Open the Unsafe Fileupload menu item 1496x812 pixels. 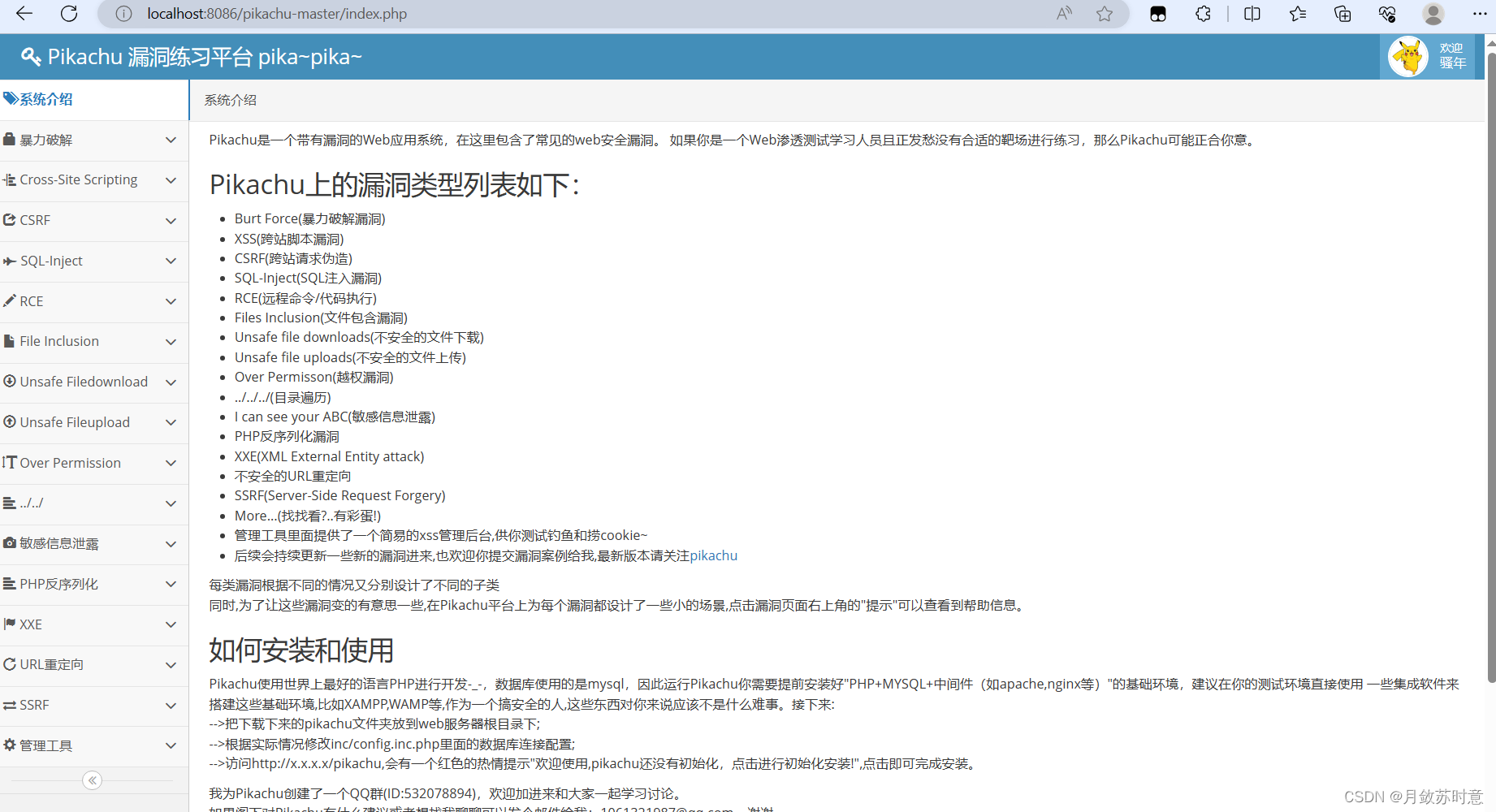point(94,423)
